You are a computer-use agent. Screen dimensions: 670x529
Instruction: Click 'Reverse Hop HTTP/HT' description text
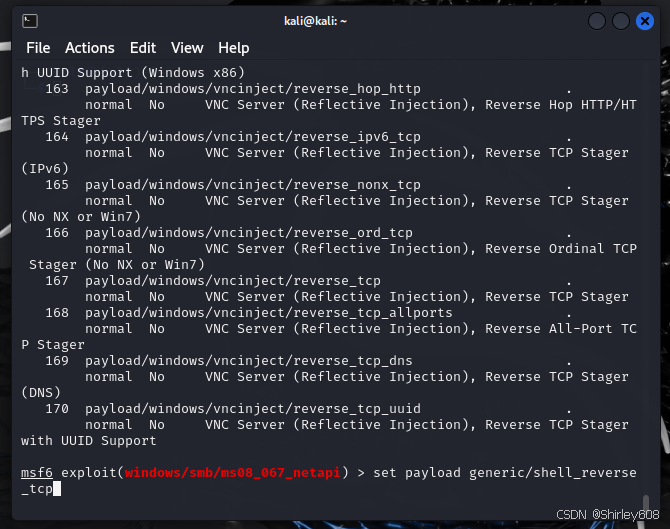[561, 105]
